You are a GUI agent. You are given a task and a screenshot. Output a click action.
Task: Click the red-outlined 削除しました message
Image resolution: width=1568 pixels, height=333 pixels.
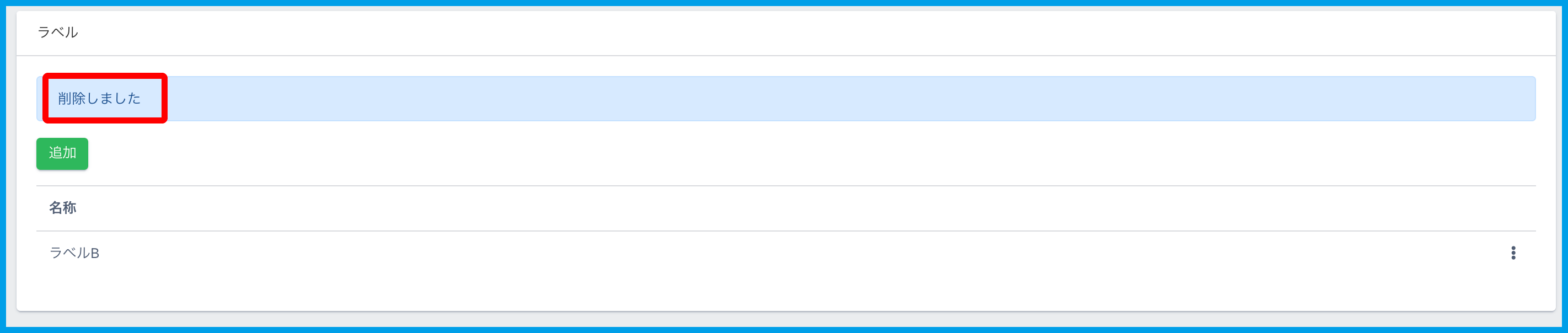coord(99,99)
